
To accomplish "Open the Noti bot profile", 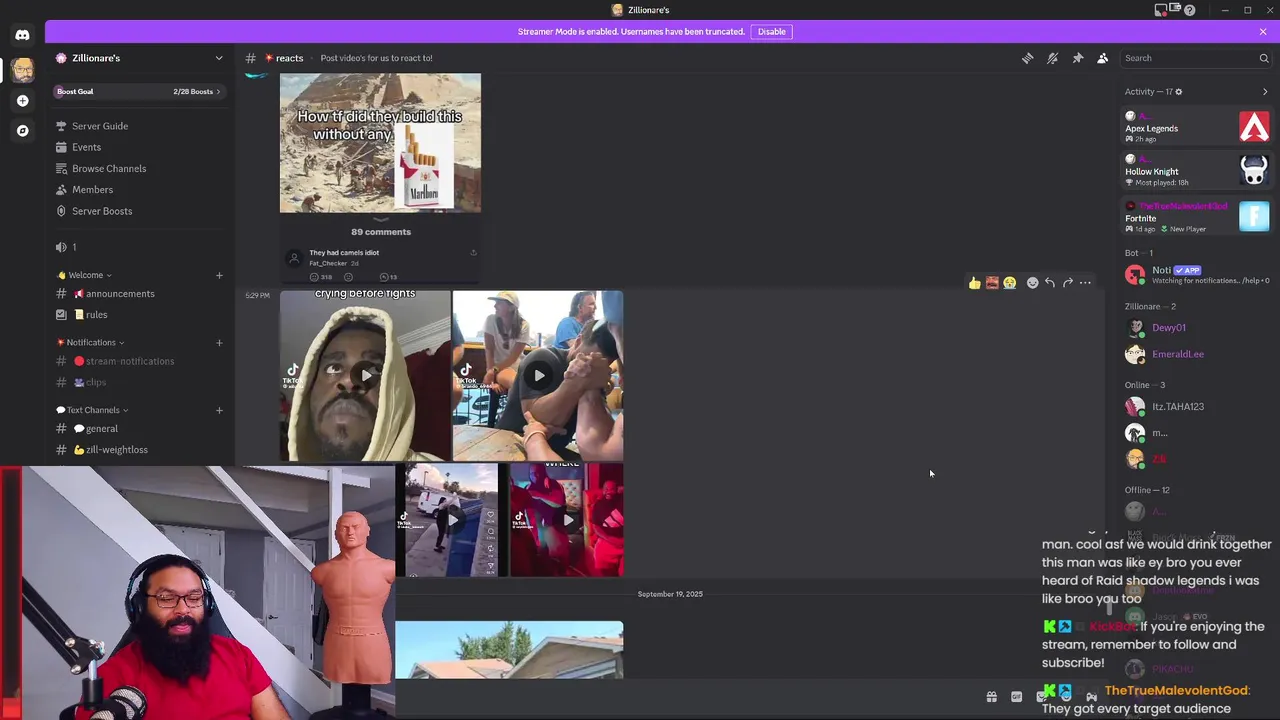I will click(1197, 274).
